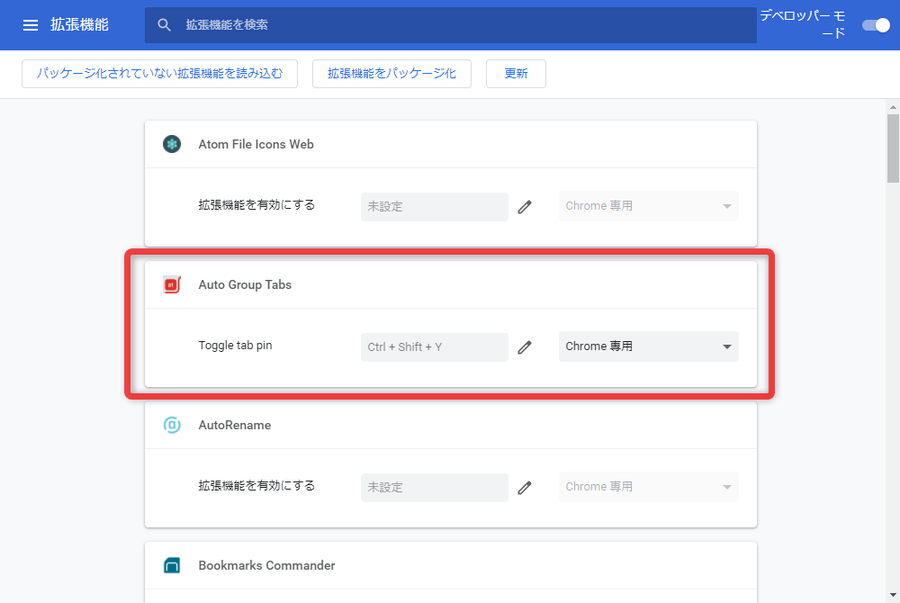Focus the 拡張機能を検索 search field
The height and width of the screenshot is (603, 900).
click(x=451, y=25)
